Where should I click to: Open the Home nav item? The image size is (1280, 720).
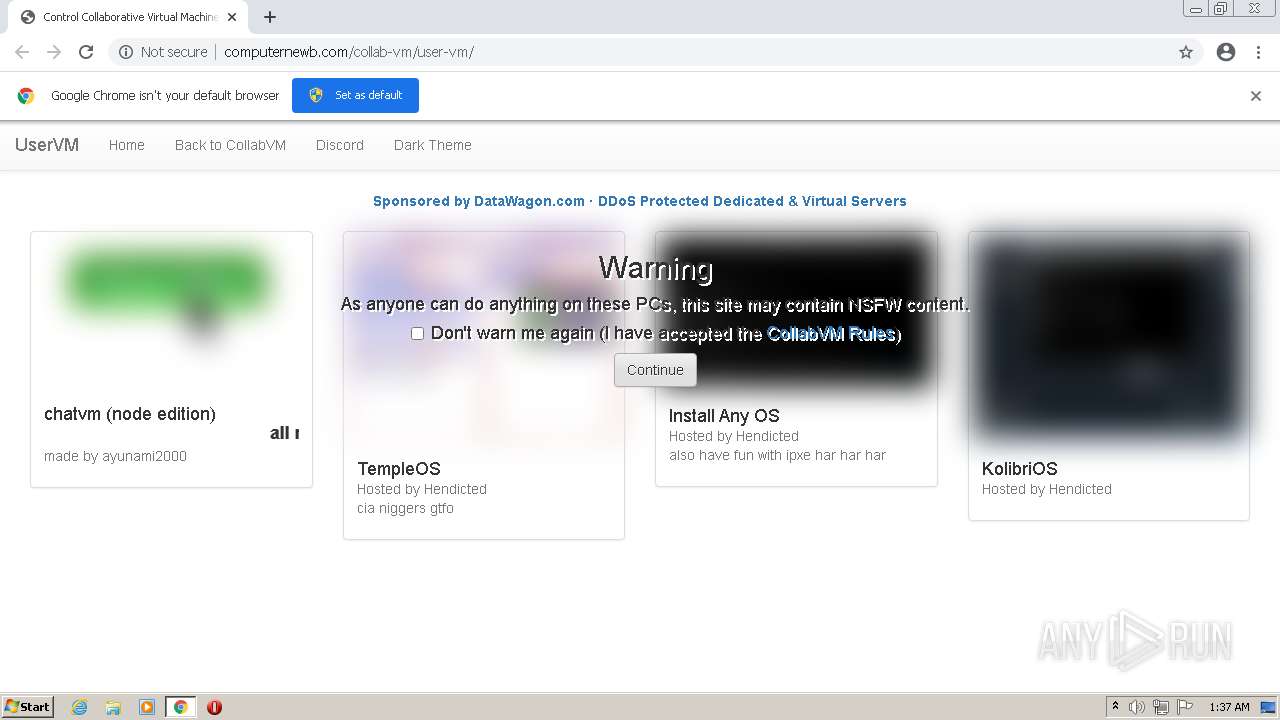(127, 145)
